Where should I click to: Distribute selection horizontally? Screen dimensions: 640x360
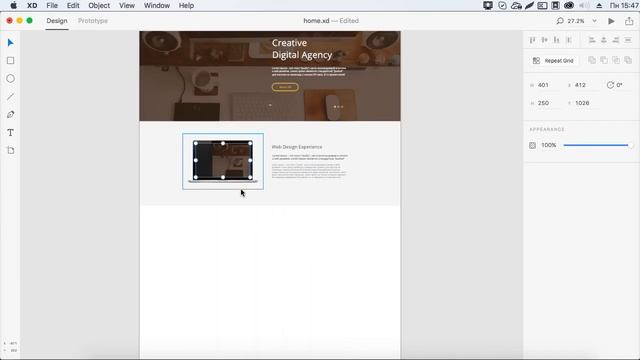point(628,40)
